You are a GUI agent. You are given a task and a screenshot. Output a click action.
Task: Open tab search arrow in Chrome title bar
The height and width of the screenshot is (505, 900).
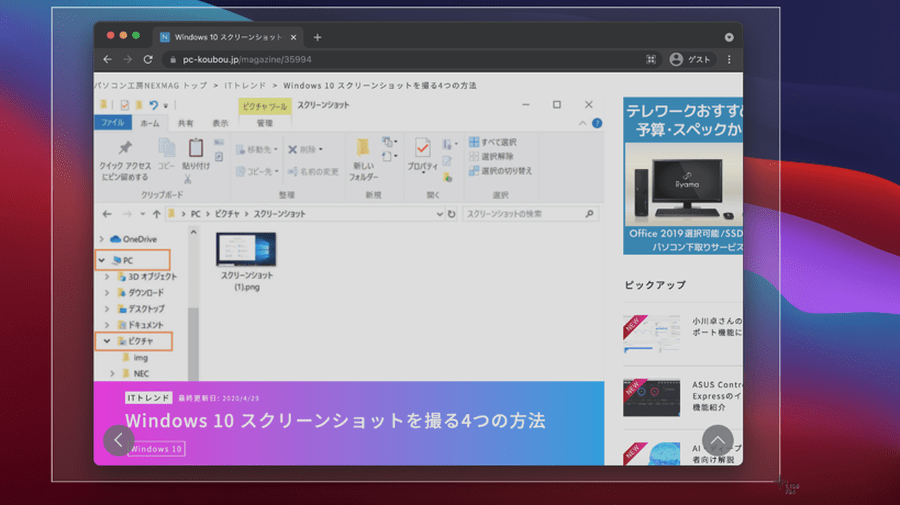tap(729, 37)
